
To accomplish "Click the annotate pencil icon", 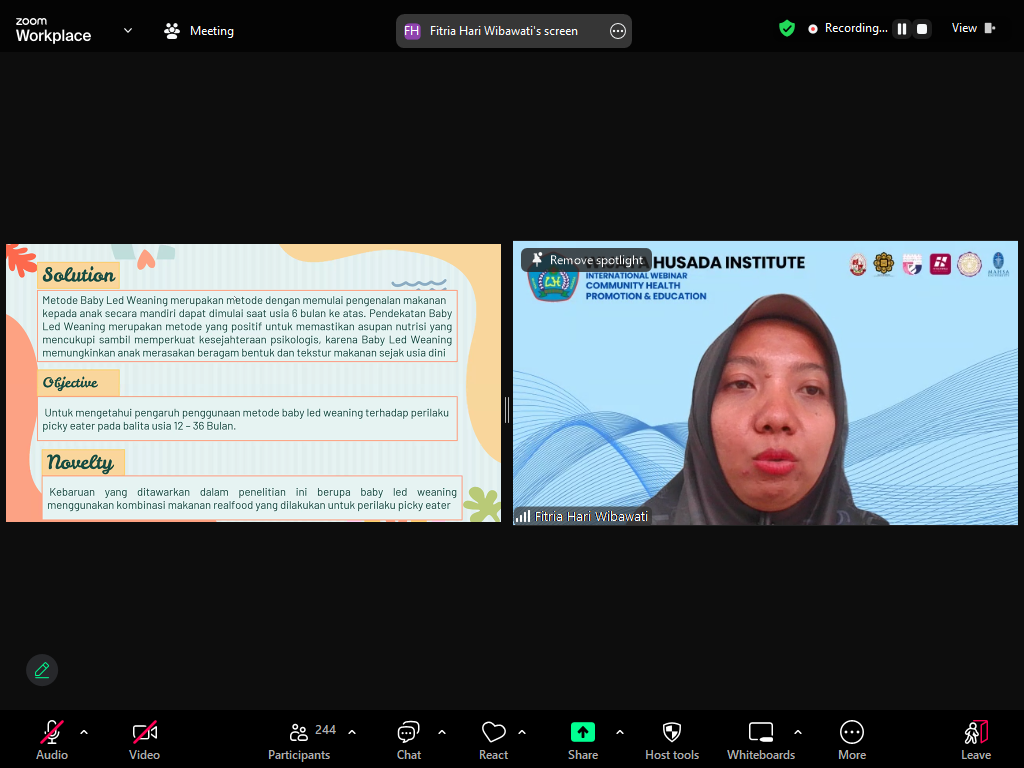I will pos(42,670).
